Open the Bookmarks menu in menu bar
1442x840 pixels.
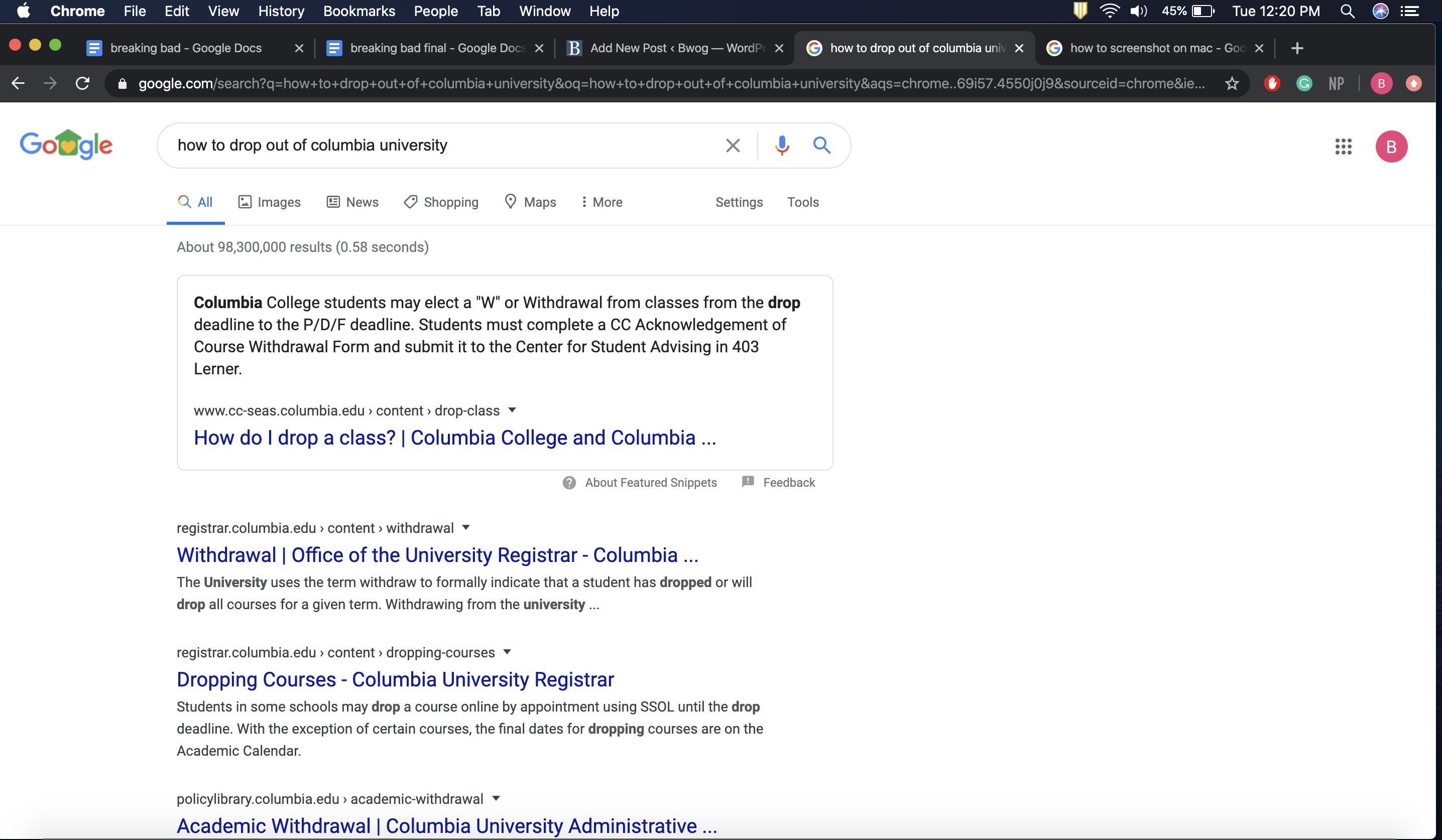[359, 12]
